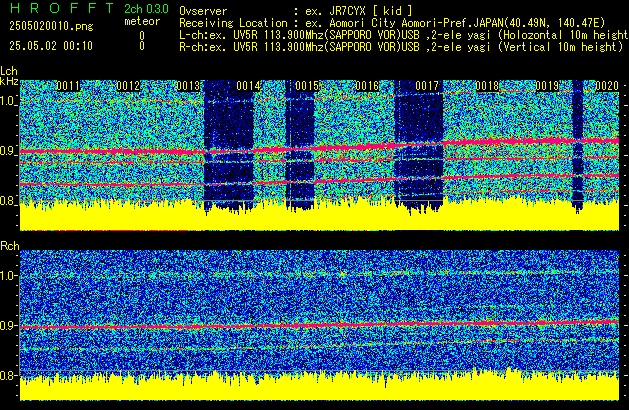Select the kHz unit label

[9, 81]
